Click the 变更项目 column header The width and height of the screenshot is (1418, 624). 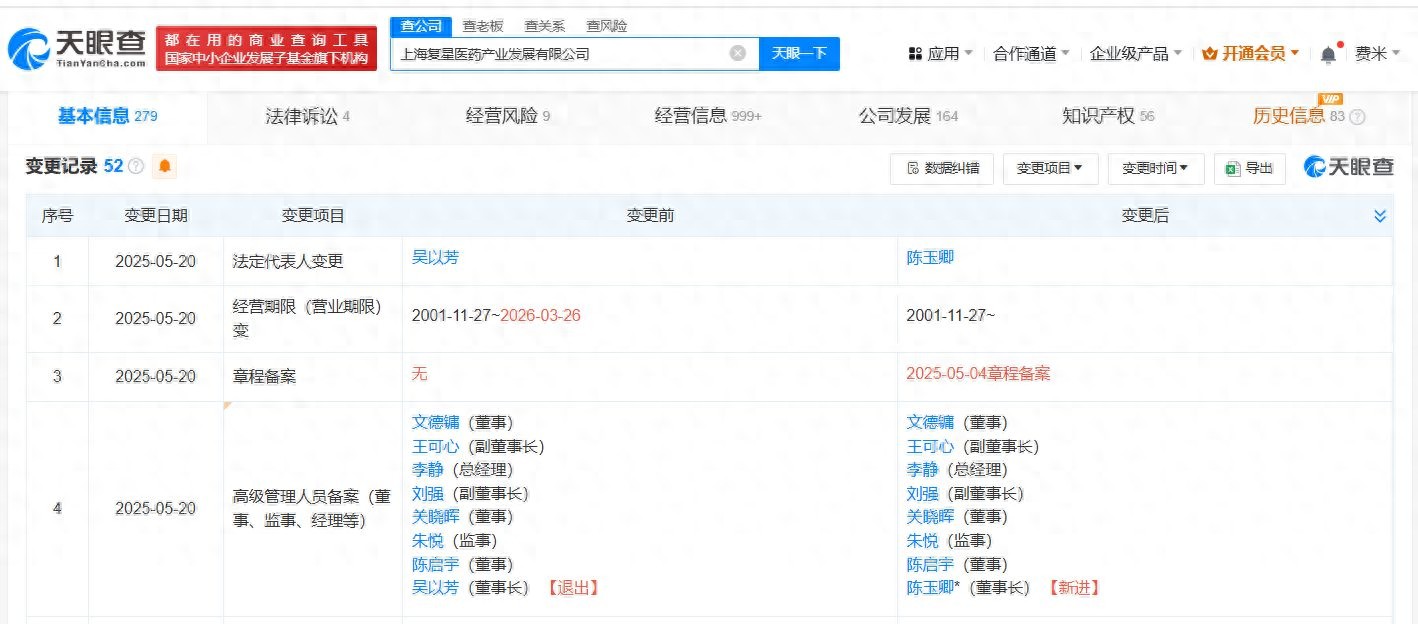313,215
